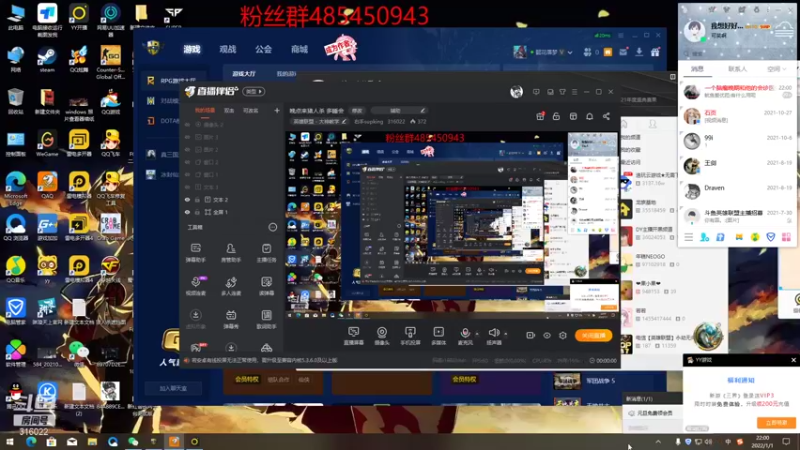Click the record video icon beside the eye
Image resolution: width=800 pixels, height=450 pixels.
(531, 335)
